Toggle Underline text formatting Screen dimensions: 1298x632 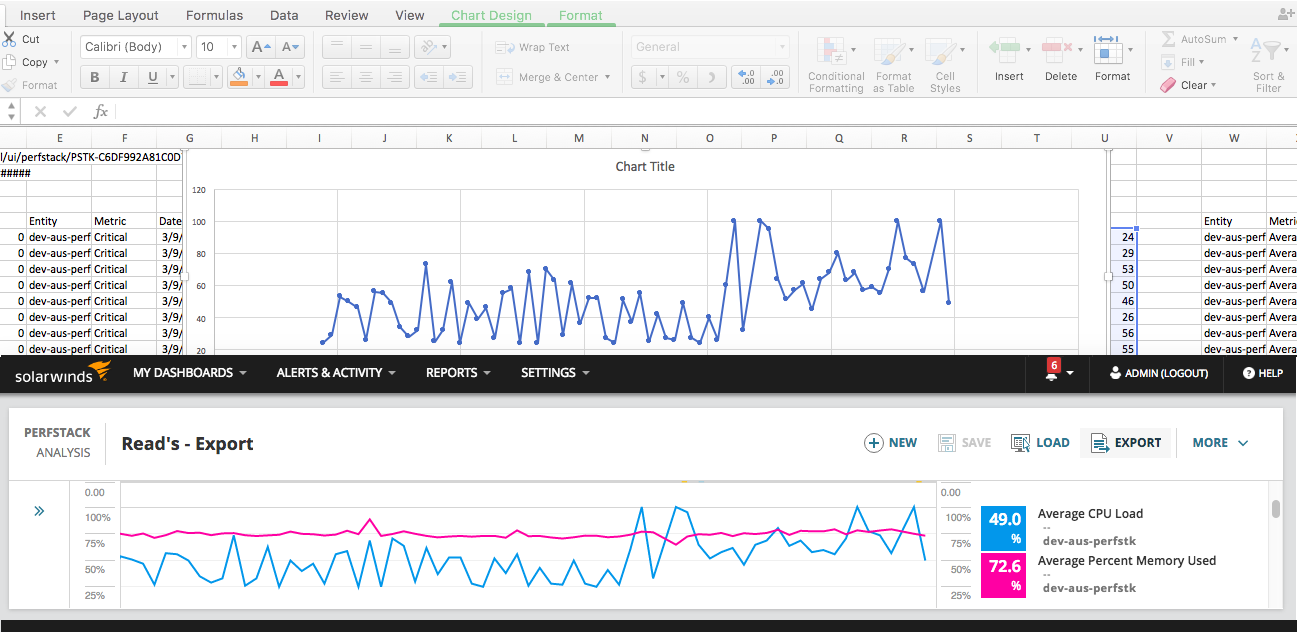tap(152, 77)
